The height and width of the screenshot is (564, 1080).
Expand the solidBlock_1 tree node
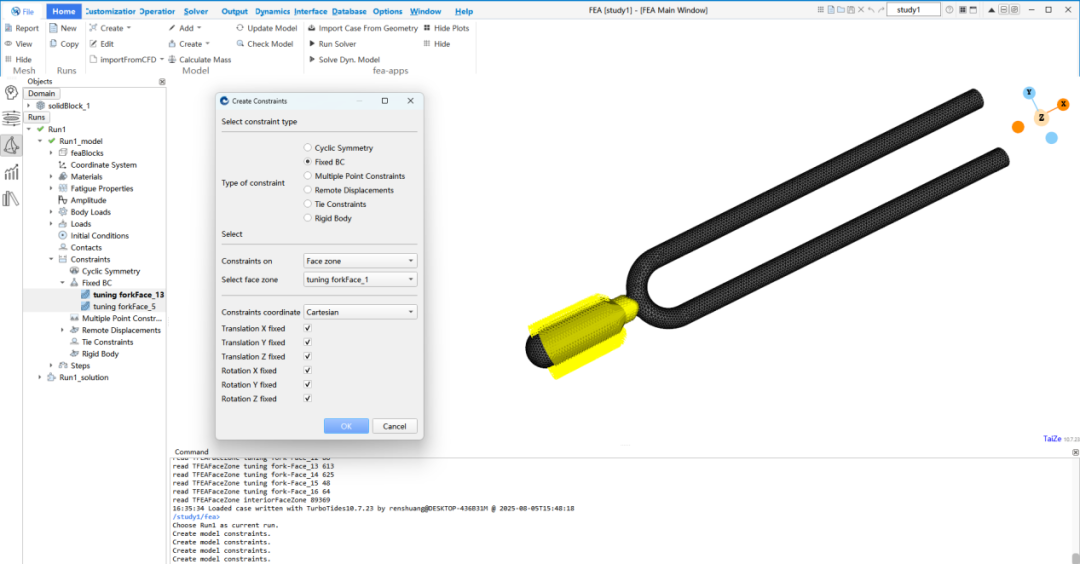point(28,105)
